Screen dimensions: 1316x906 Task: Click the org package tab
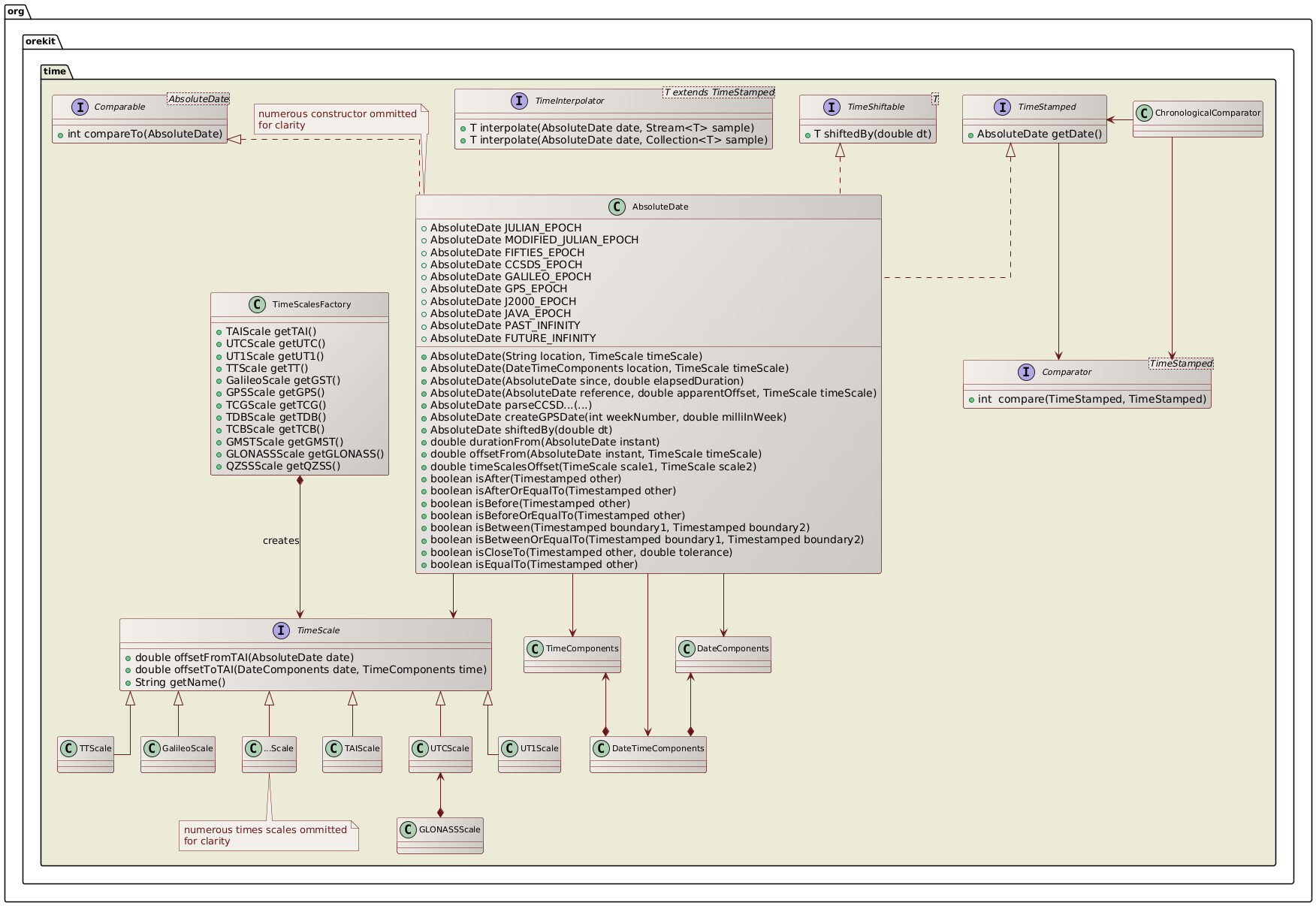pos(15,12)
